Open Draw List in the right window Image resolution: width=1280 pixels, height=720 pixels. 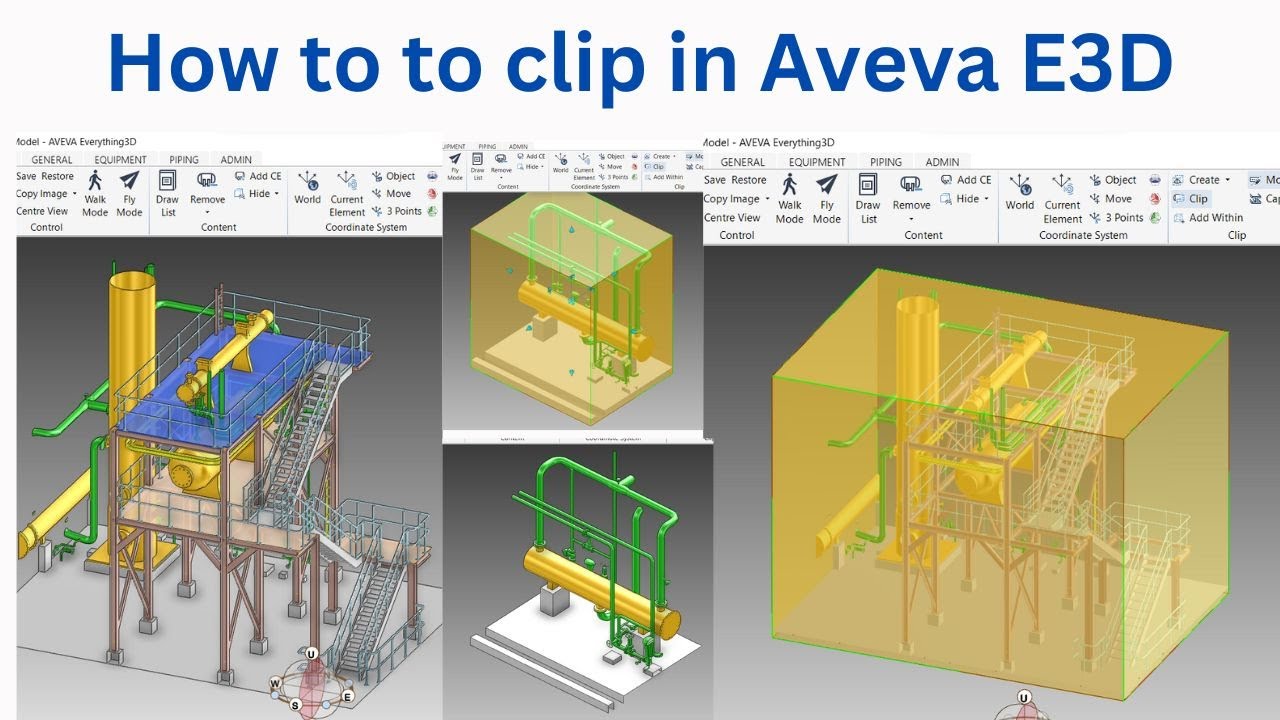click(x=868, y=197)
